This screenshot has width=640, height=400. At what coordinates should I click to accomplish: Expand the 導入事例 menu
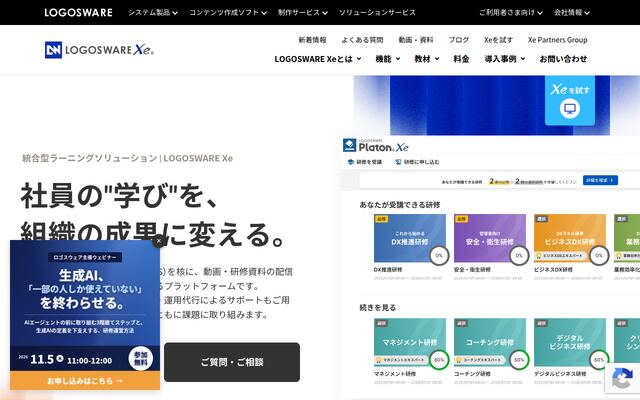point(505,59)
